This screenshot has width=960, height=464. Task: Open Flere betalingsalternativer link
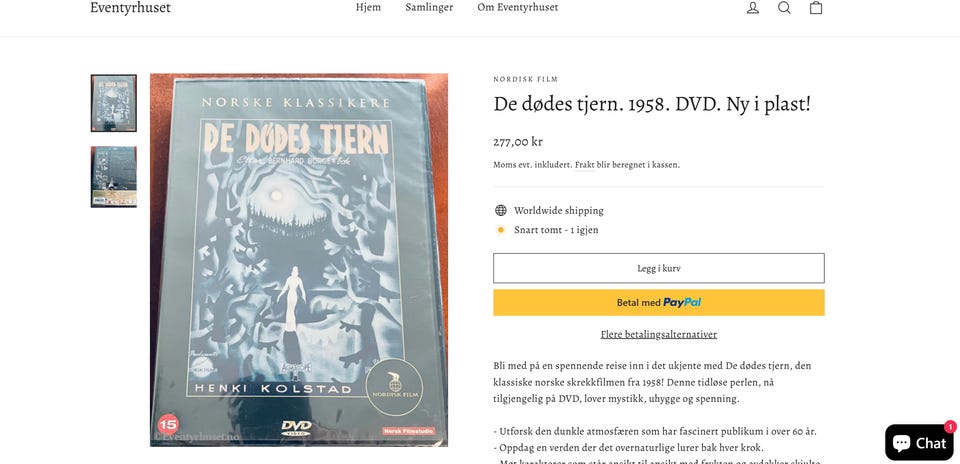click(659, 334)
